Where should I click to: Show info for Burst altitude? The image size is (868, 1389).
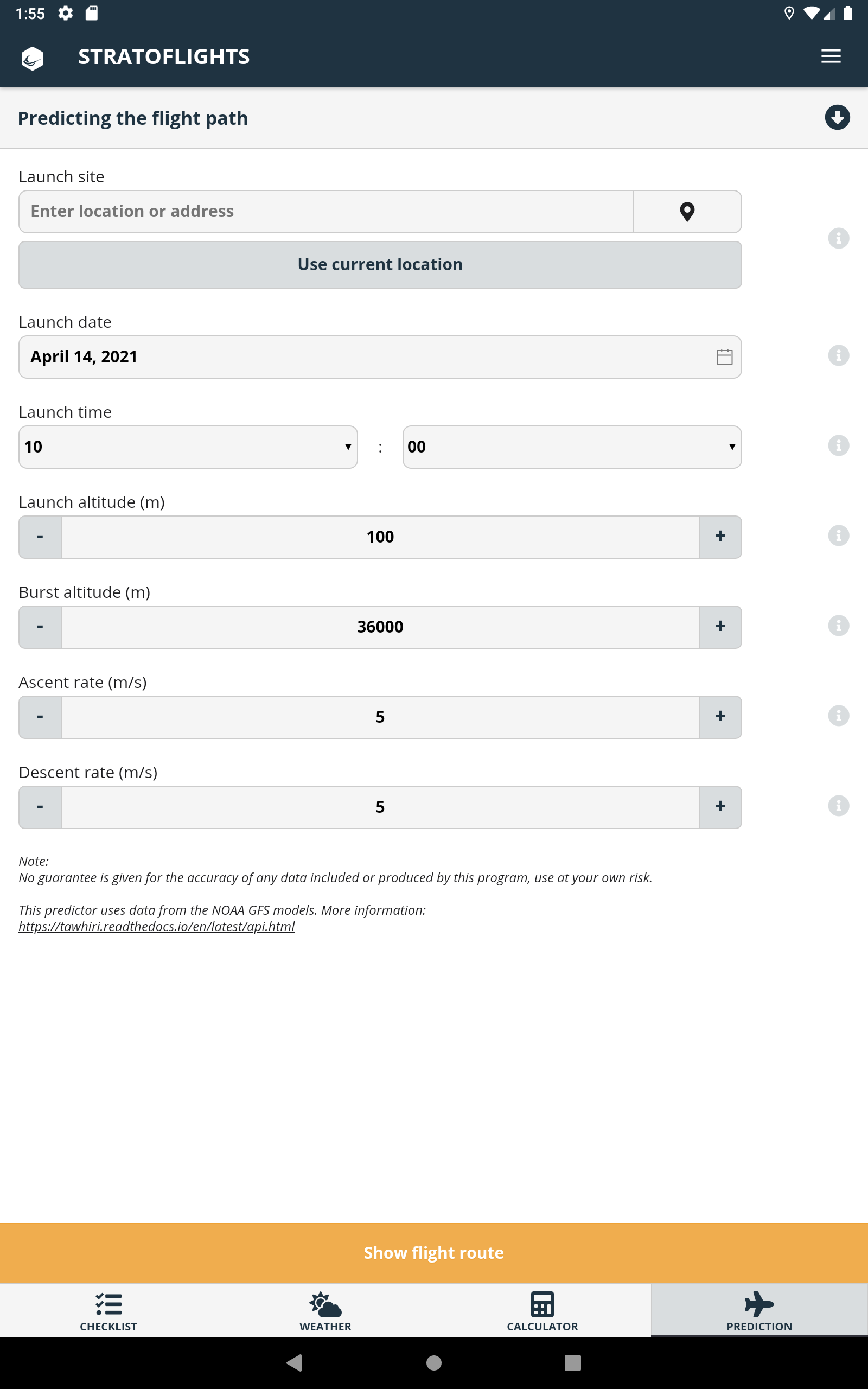[x=838, y=626]
